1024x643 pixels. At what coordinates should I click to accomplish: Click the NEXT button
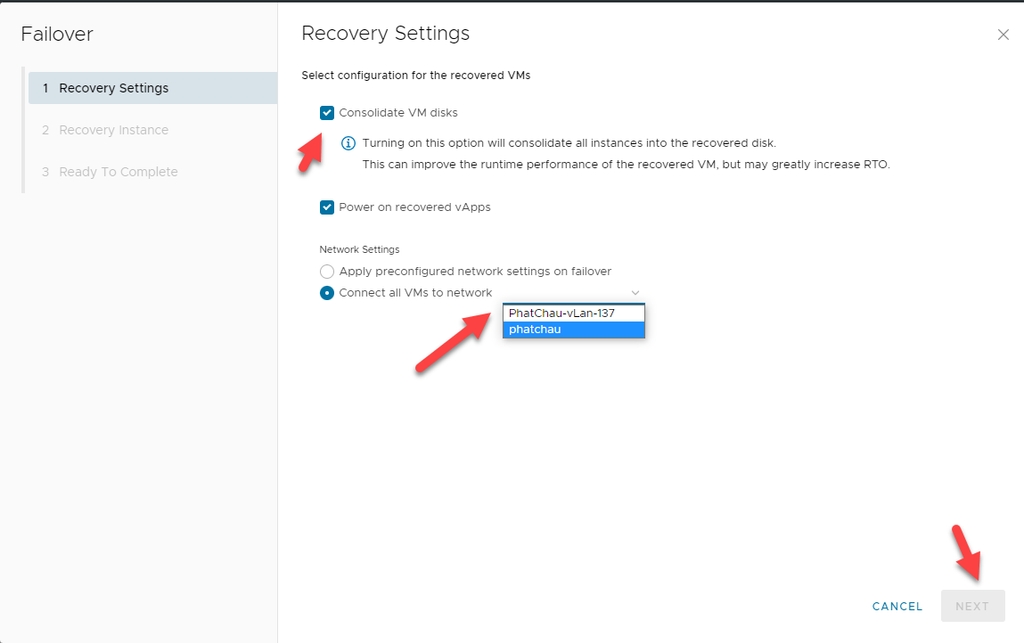[x=972, y=606]
